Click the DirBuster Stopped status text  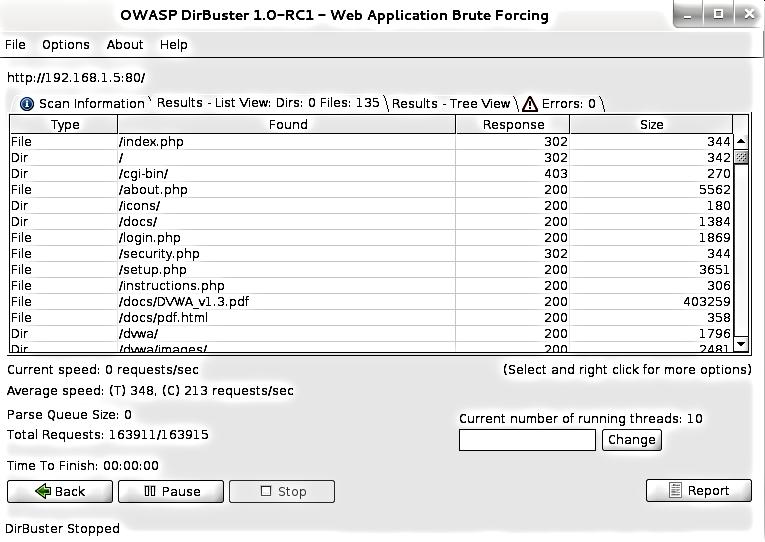tap(62, 528)
